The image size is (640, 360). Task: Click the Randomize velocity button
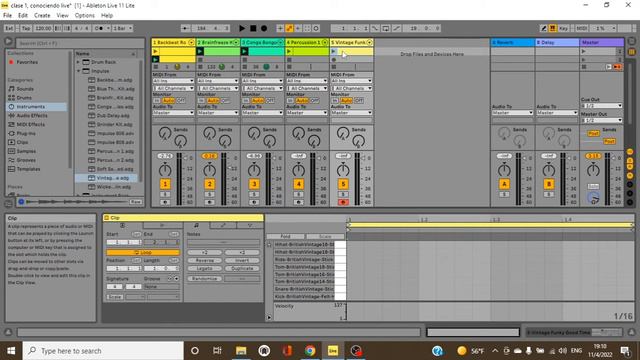tap(204, 278)
